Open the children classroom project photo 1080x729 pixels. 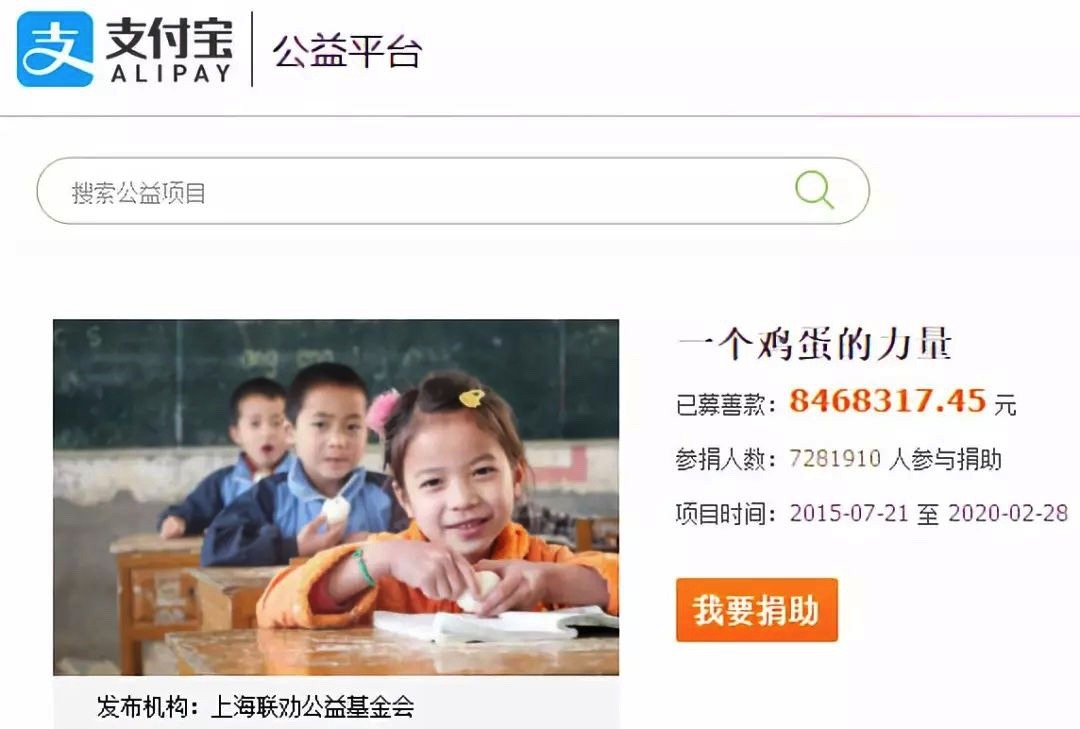[336, 497]
